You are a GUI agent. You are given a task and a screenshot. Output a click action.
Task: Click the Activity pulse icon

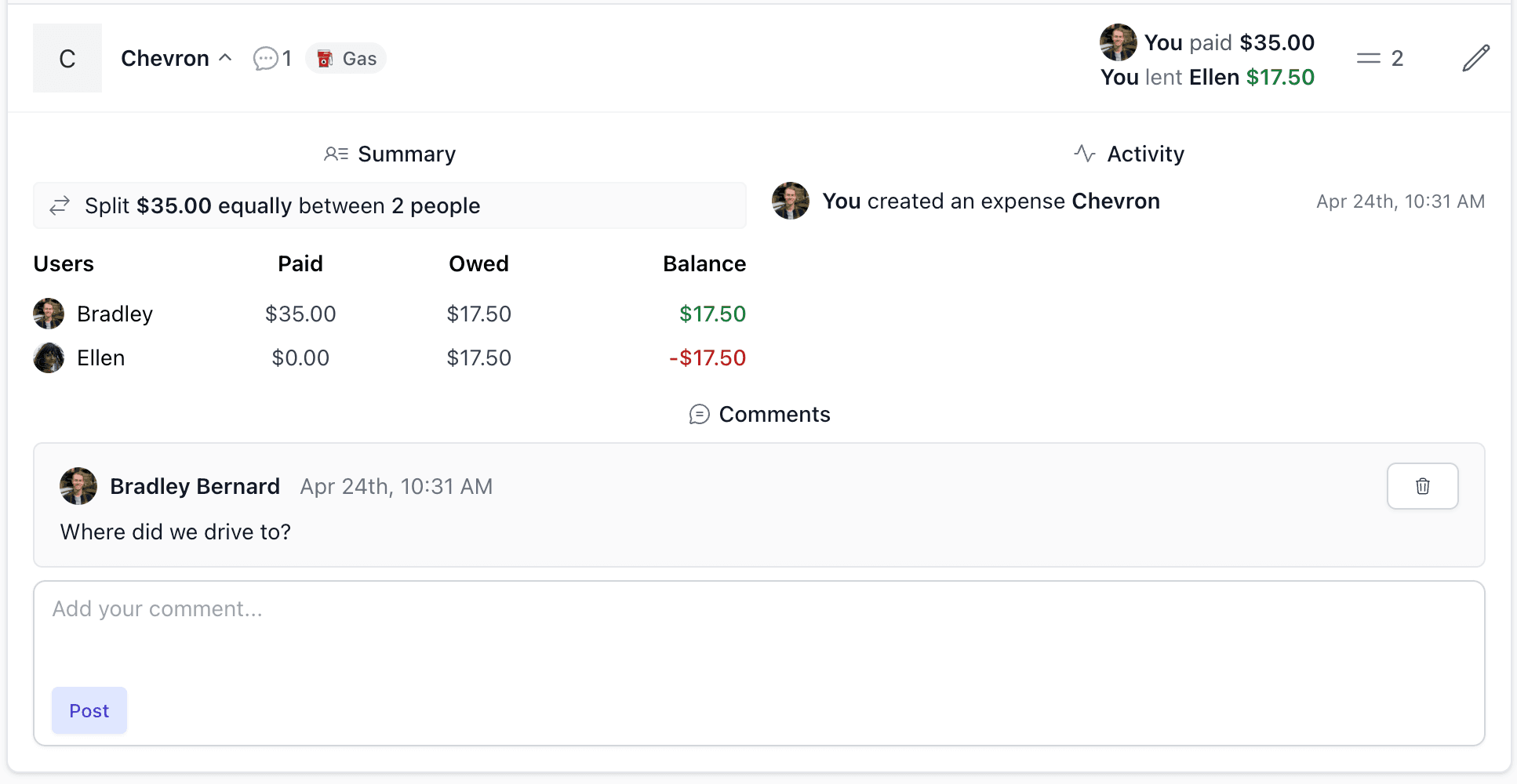(x=1085, y=154)
